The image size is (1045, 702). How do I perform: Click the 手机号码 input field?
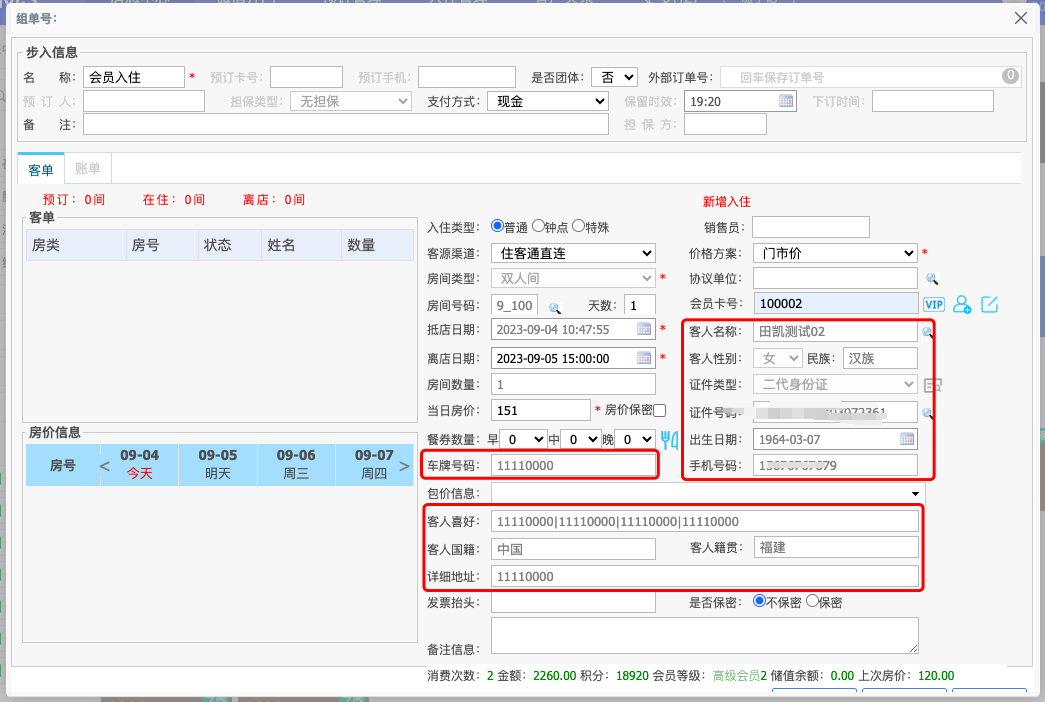836,465
